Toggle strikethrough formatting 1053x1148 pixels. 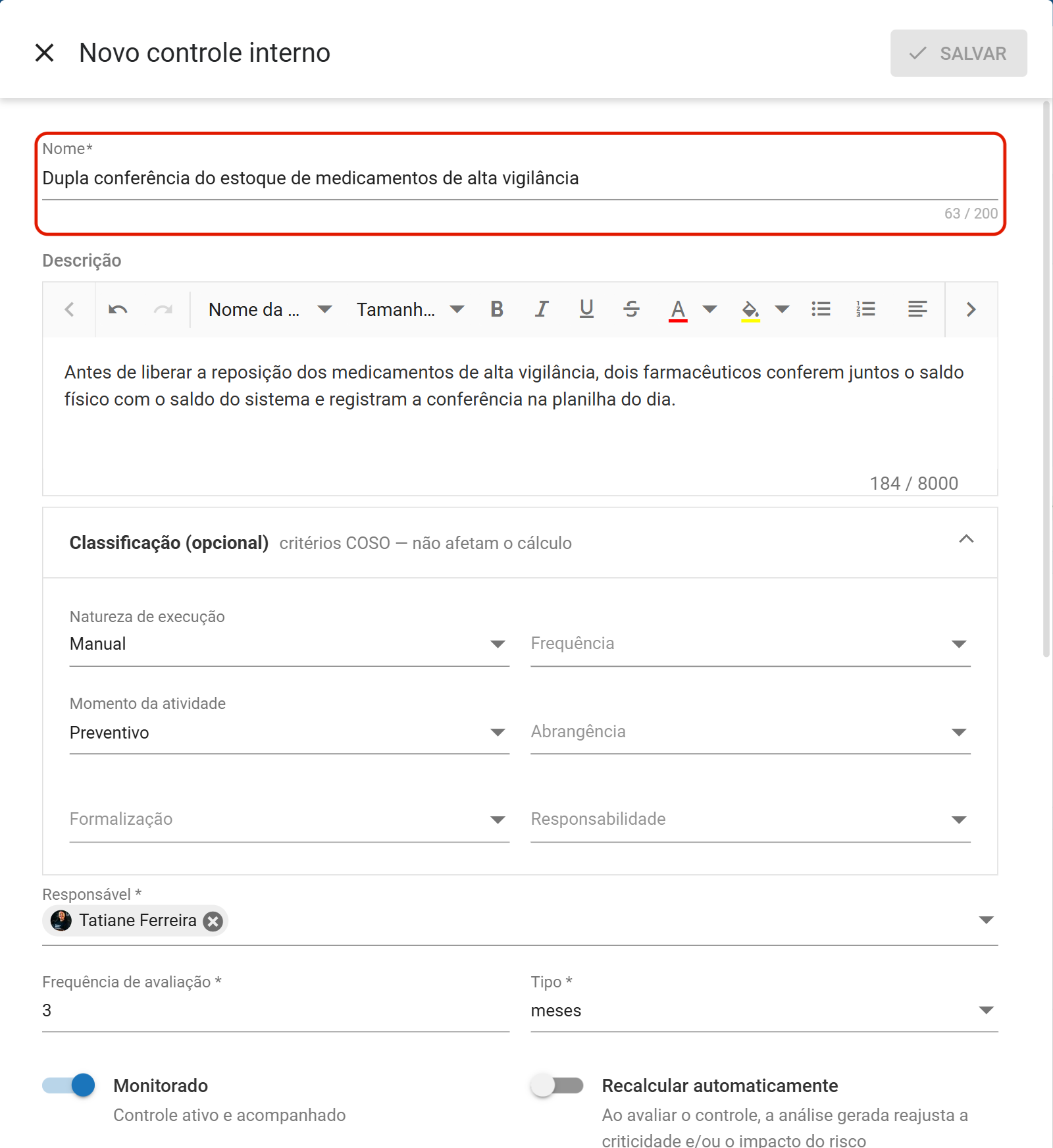(x=631, y=309)
